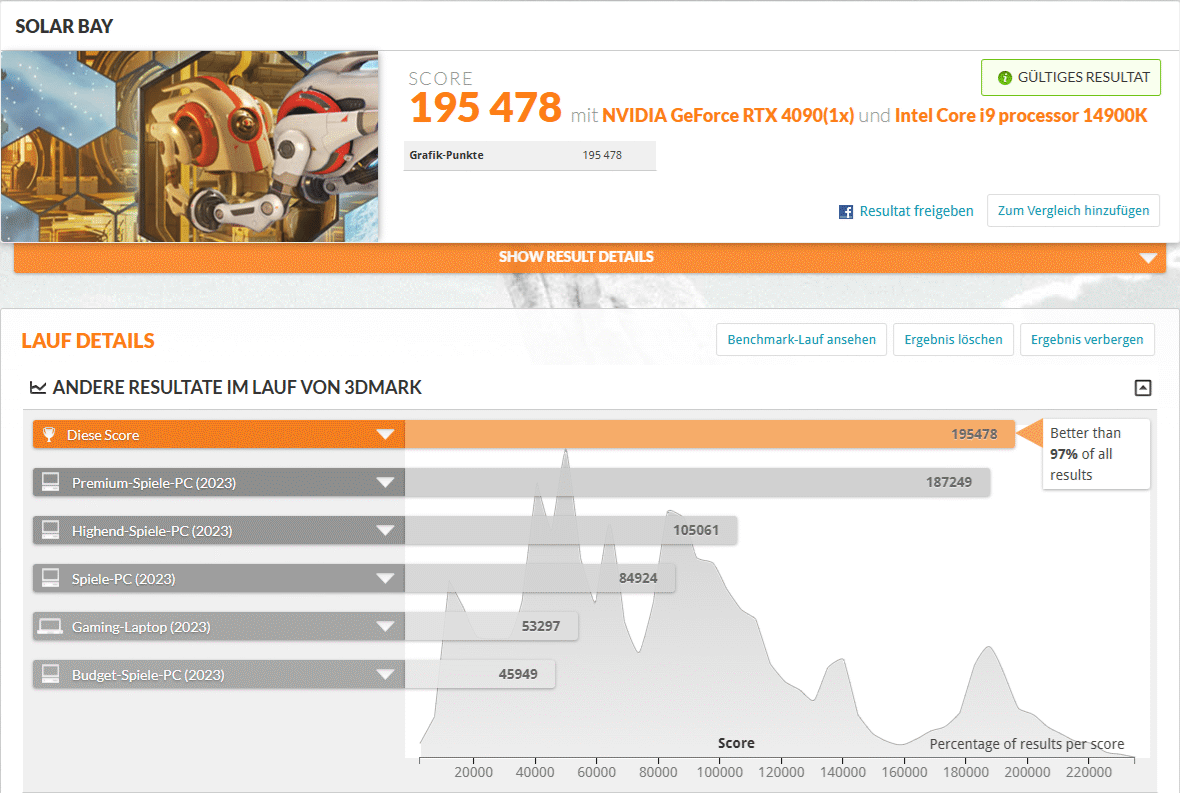The image size is (1180, 793).
Task: Open the Intel Core i9 processor 14900K link
Action: click(1020, 115)
